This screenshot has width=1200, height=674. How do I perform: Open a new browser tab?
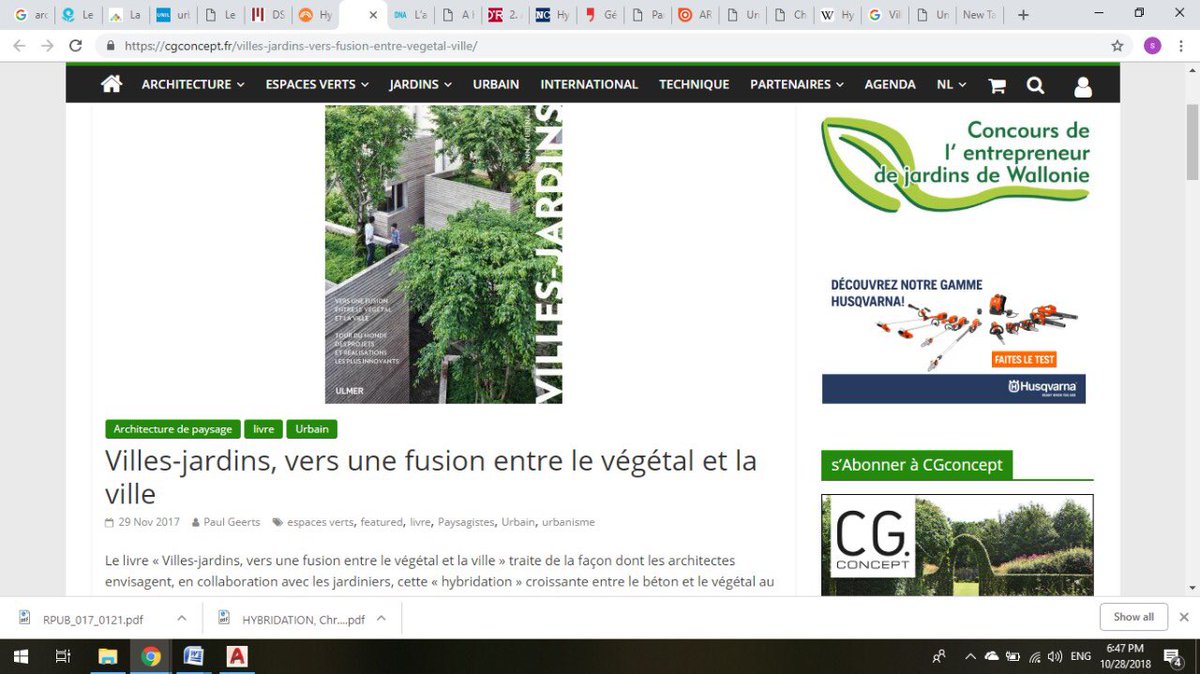(1022, 15)
